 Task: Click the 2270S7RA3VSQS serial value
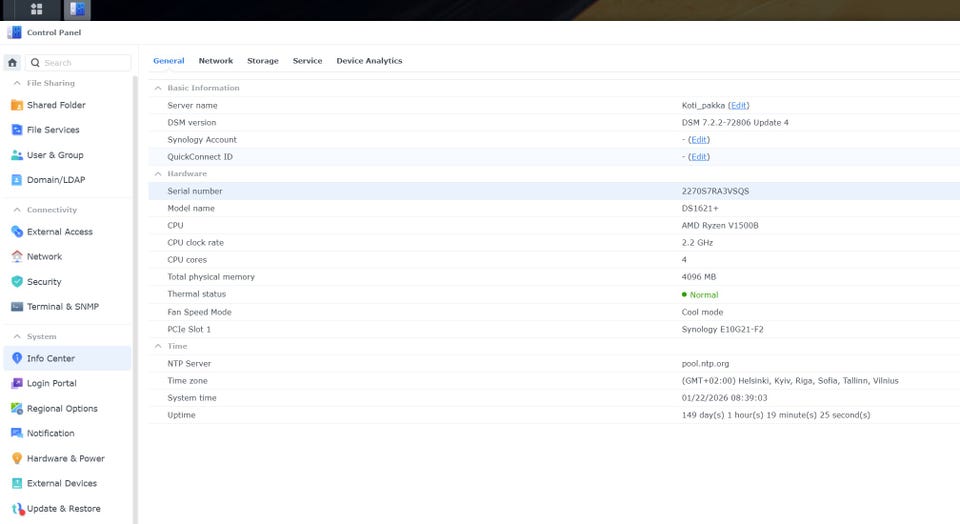click(x=715, y=191)
